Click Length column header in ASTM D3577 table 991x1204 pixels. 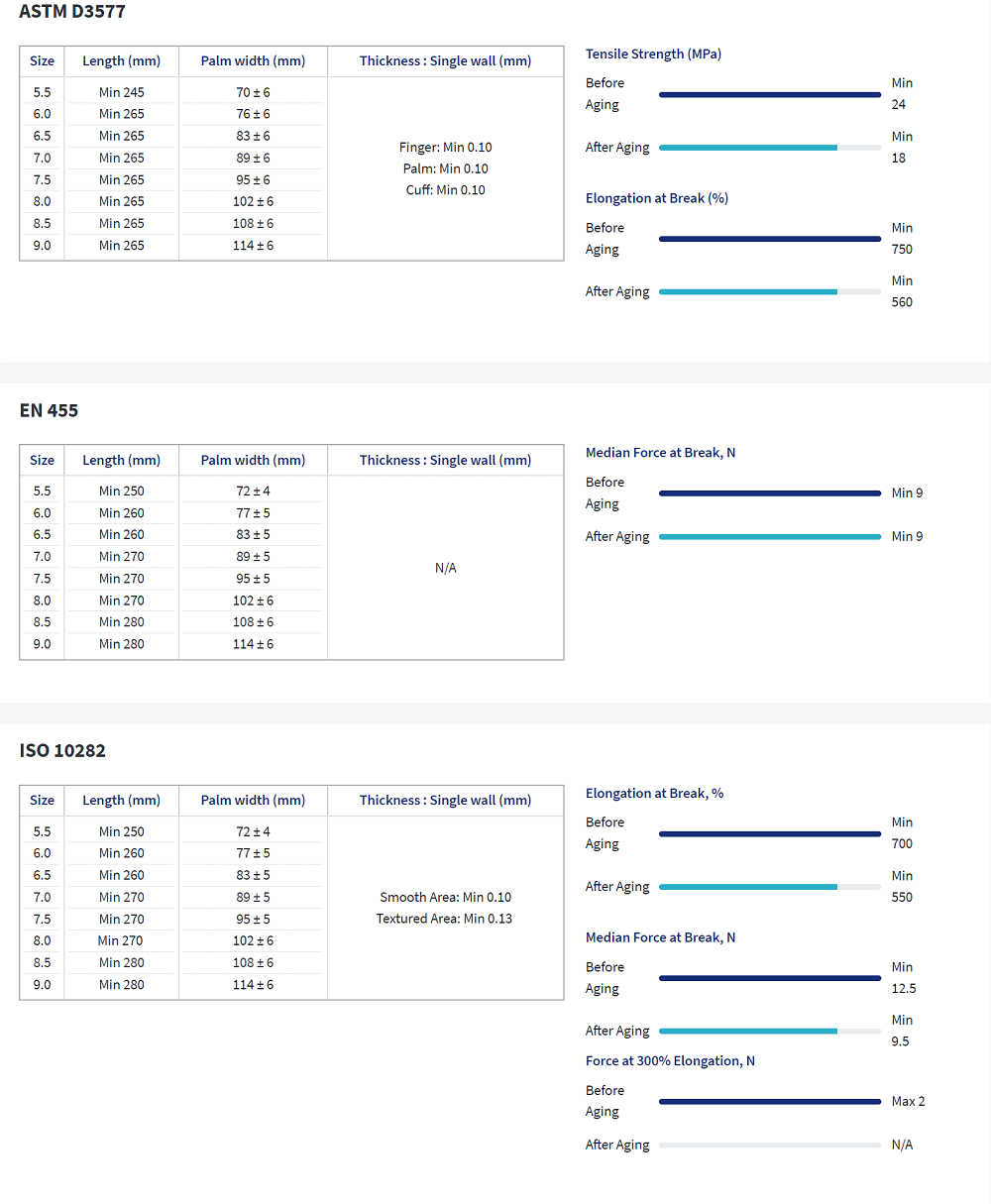click(x=121, y=60)
